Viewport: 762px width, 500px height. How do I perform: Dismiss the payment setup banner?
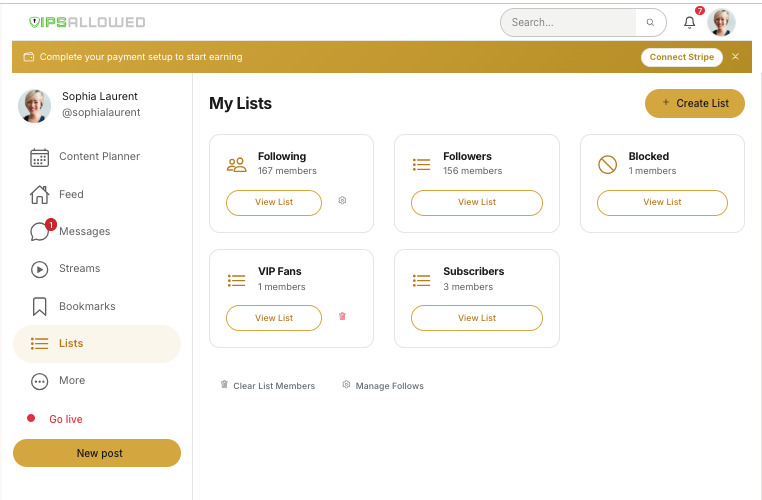tap(735, 57)
